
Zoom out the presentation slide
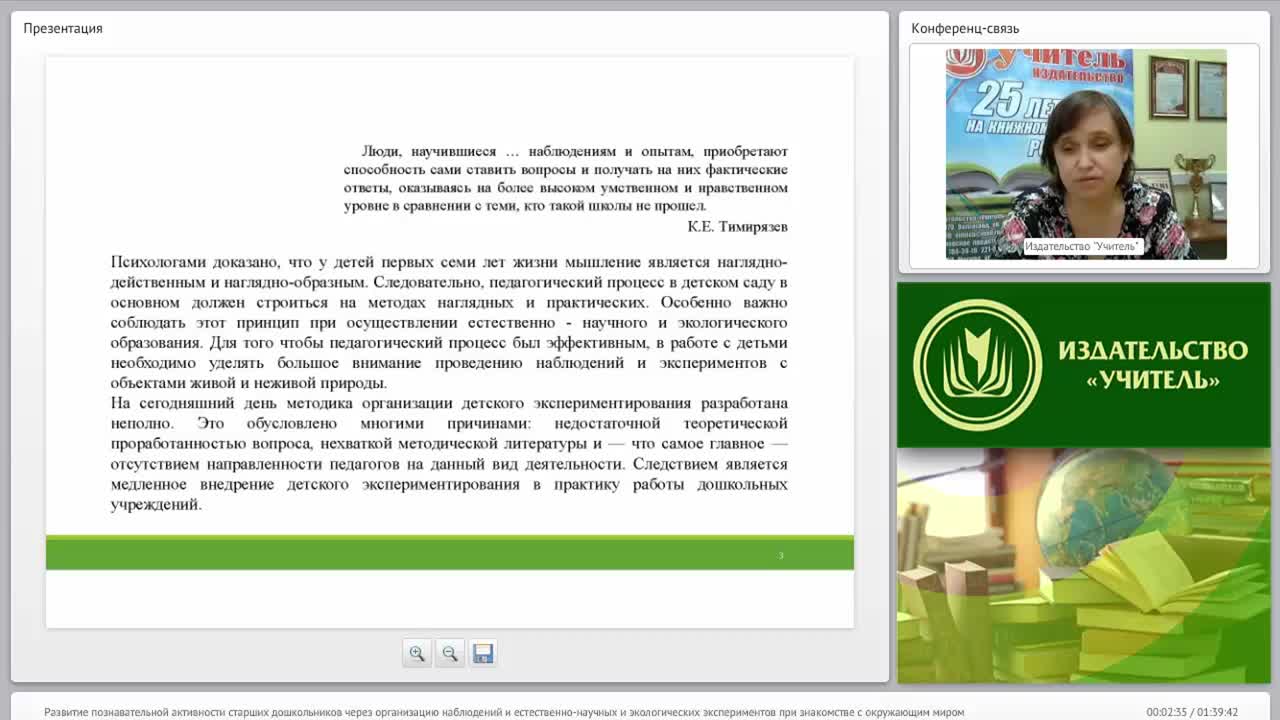pyautogui.click(x=450, y=653)
